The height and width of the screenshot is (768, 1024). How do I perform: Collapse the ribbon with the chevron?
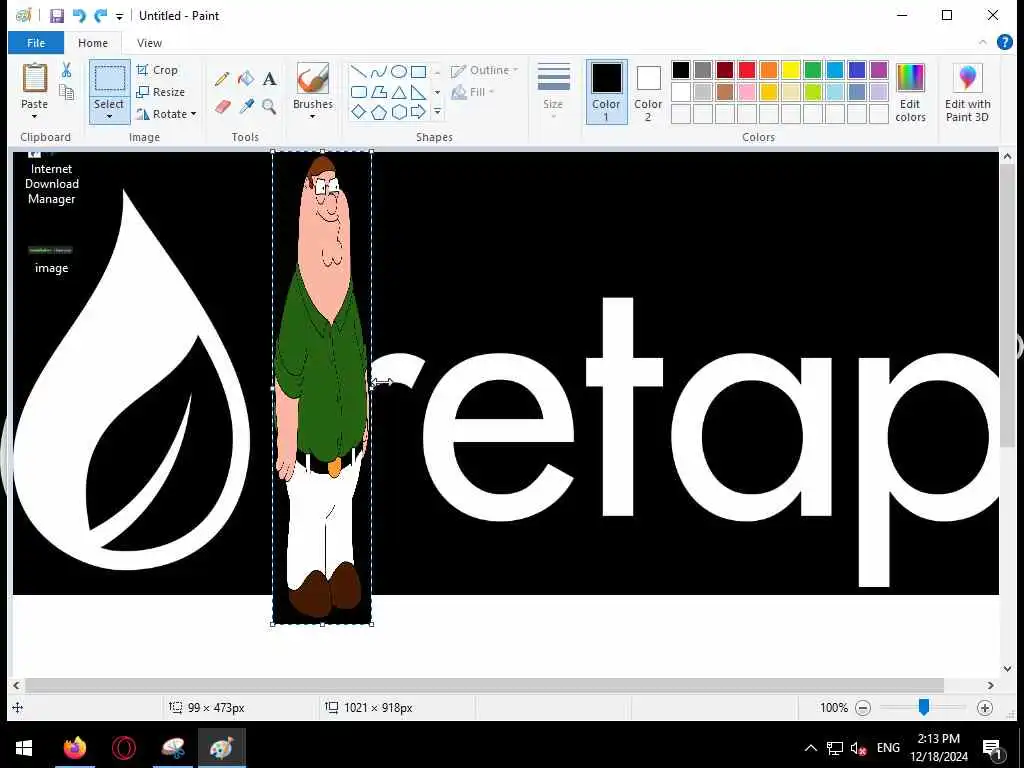point(983,42)
